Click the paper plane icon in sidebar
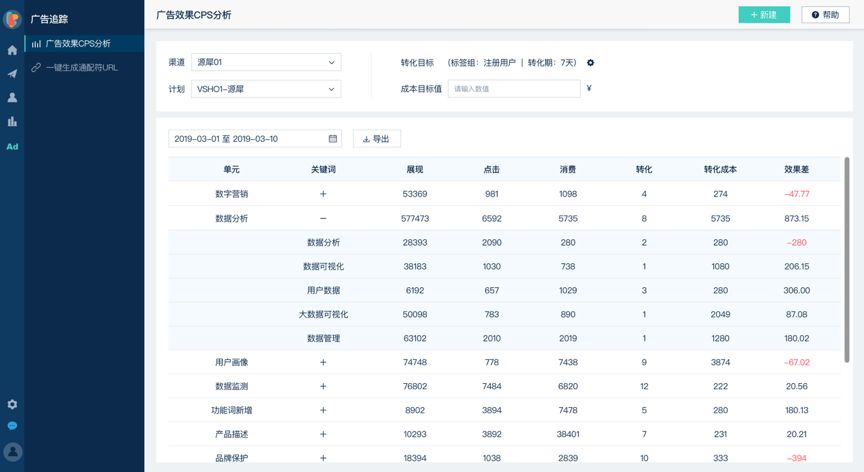The image size is (864, 472). pos(12,74)
